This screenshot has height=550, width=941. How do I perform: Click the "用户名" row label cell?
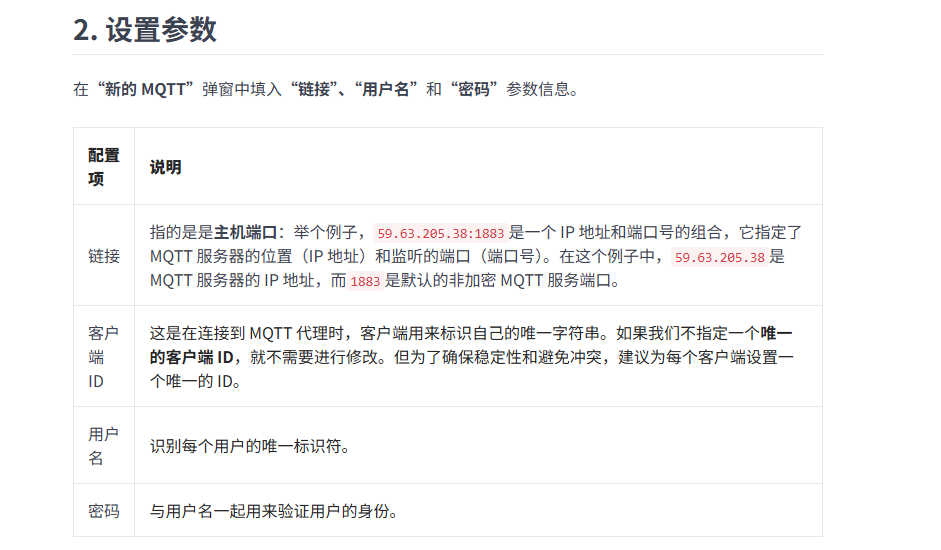(x=104, y=446)
